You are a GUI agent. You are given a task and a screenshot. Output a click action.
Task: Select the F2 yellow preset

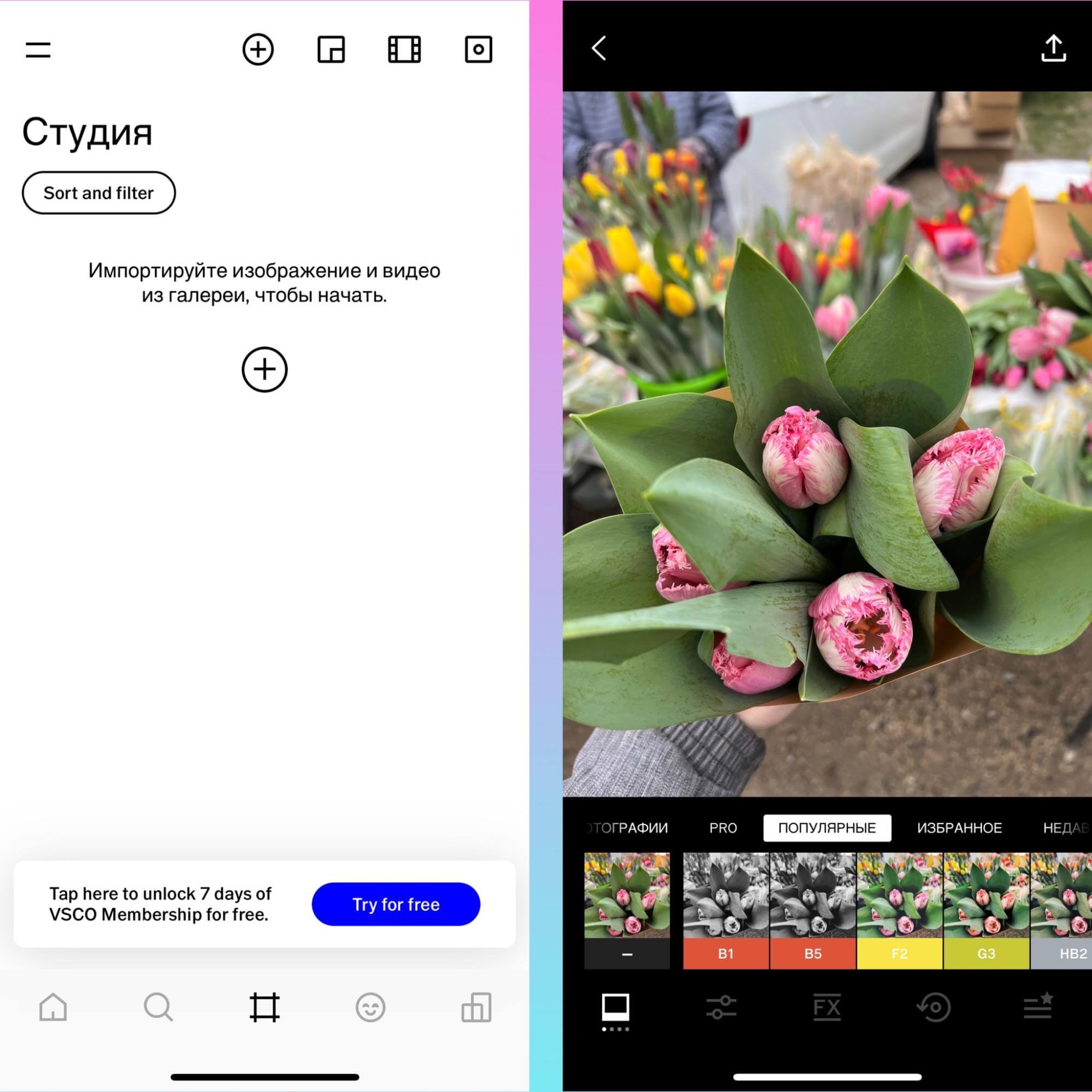(899, 910)
